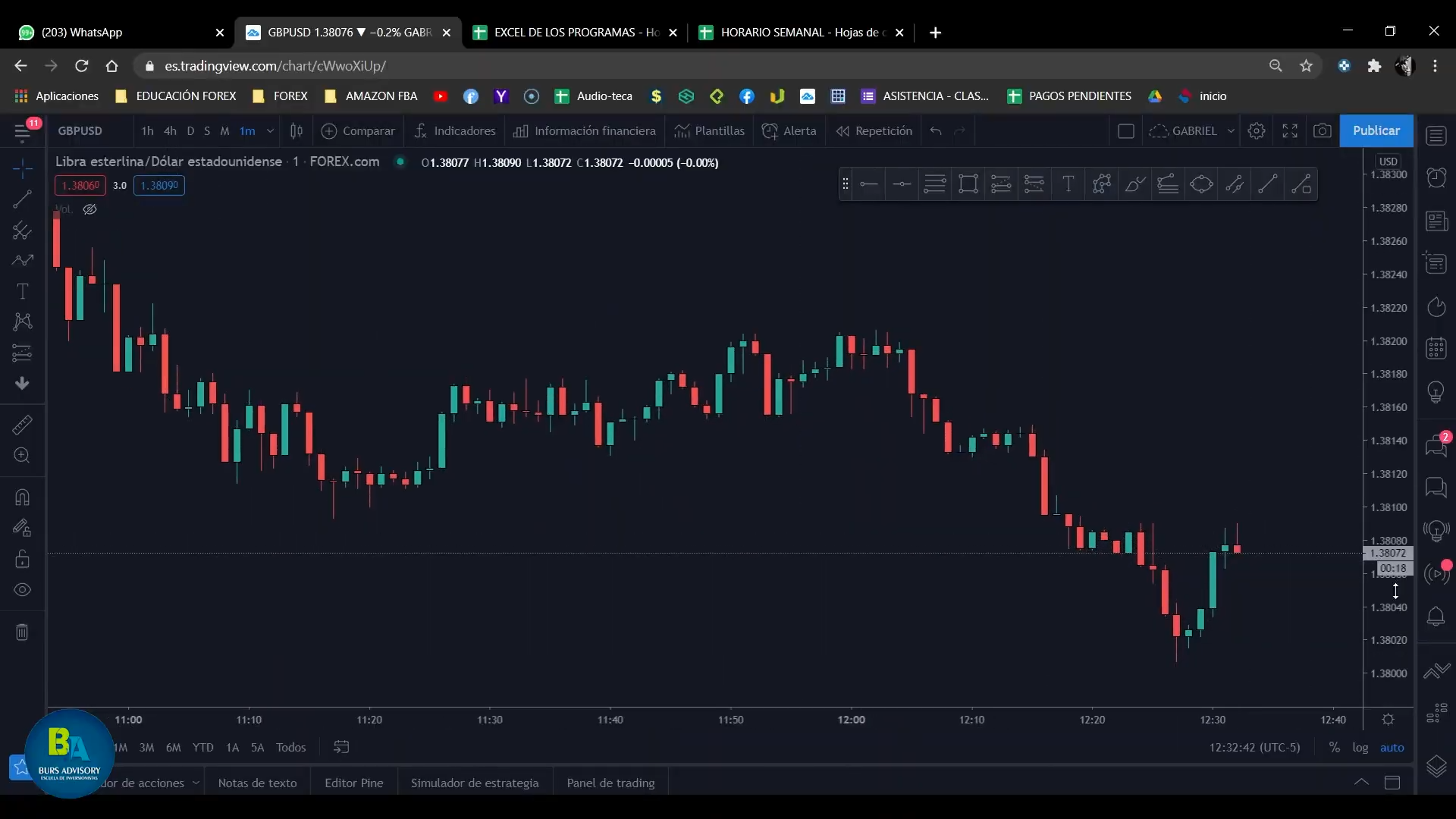
Task: Expand the bottom panel with chevron
Action: pyautogui.click(x=1361, y=782)
